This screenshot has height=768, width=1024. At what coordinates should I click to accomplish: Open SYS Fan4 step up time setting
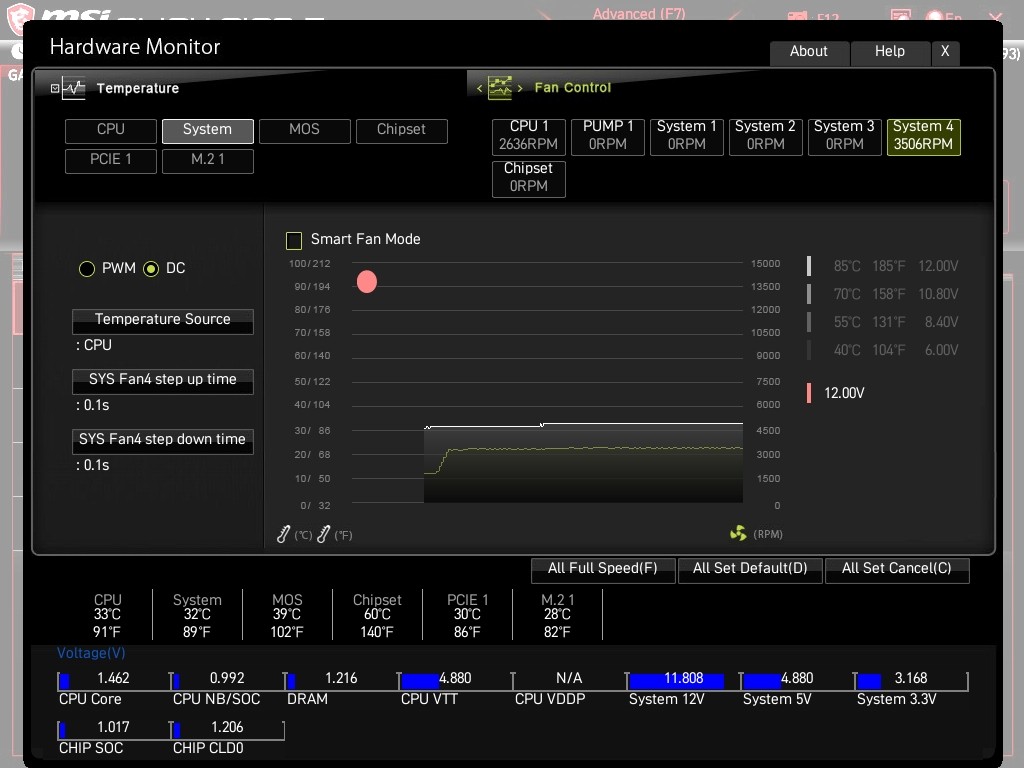tap(162, 380)
